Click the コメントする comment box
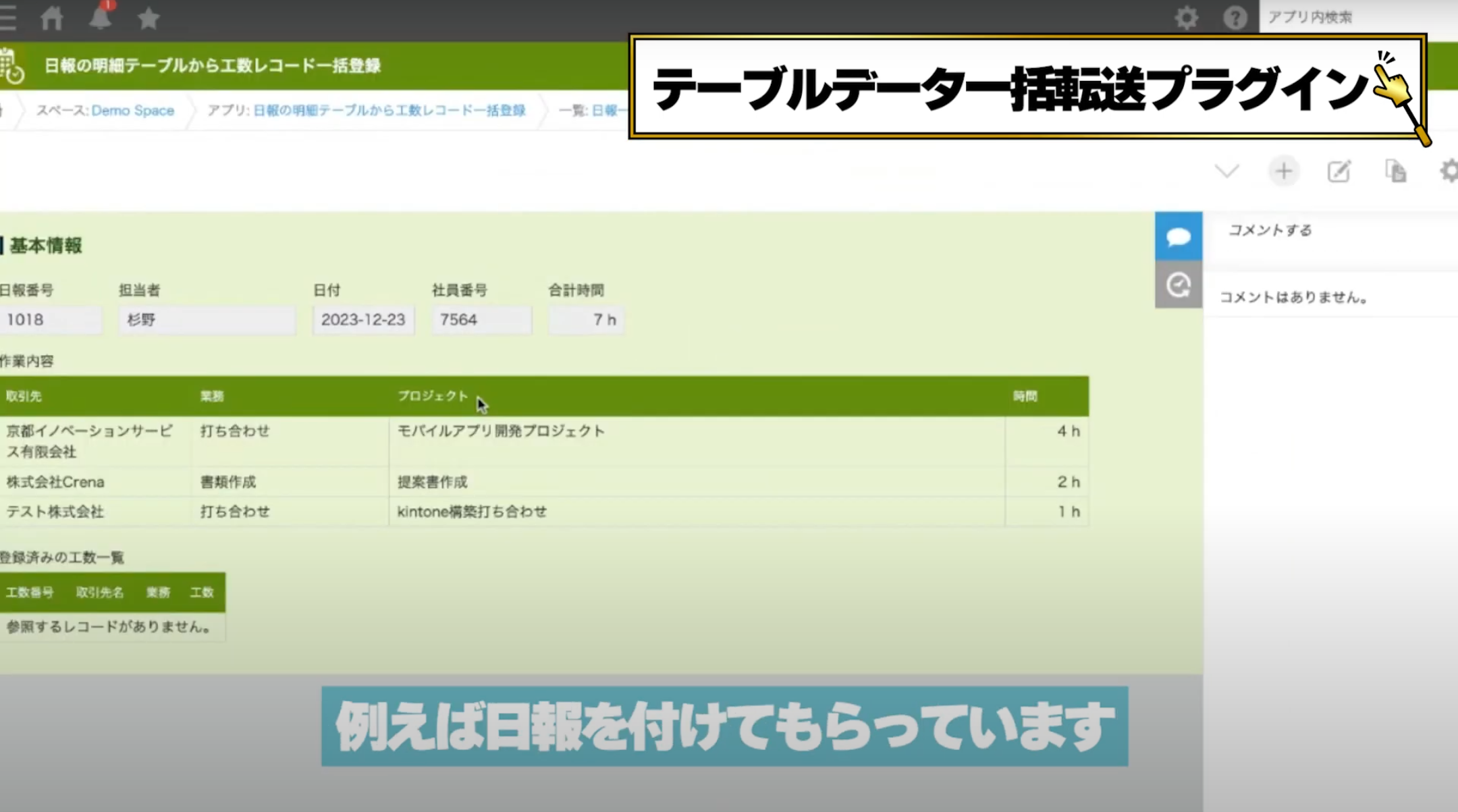The height and width of the screenshot is (812, 1458). [1331, 231]
